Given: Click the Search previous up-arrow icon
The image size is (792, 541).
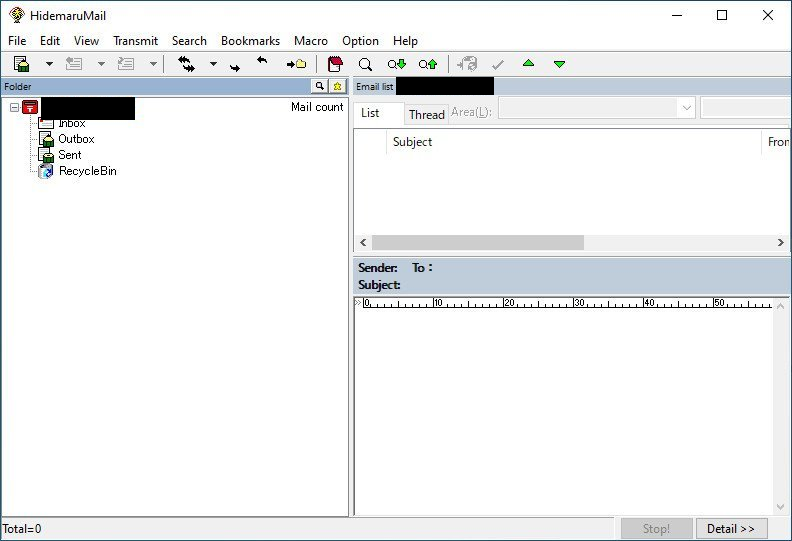Looking at the screenshot, I should [428, 64].
